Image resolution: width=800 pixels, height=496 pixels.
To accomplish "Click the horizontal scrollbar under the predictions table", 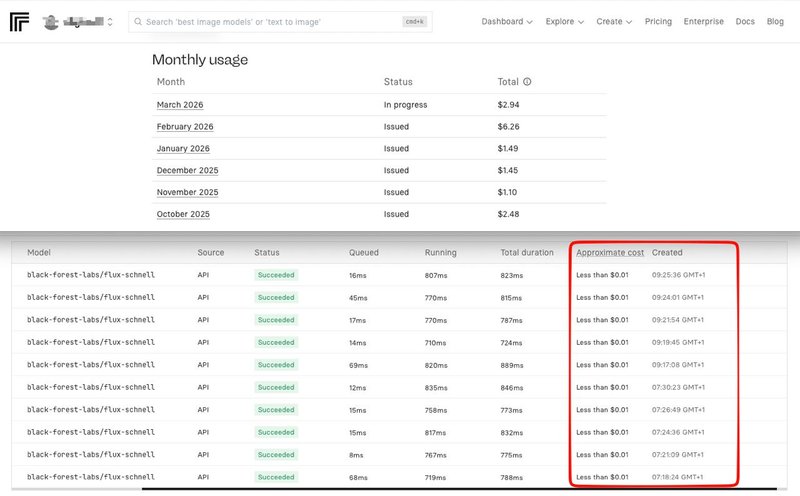I will (x=459, y=489).
